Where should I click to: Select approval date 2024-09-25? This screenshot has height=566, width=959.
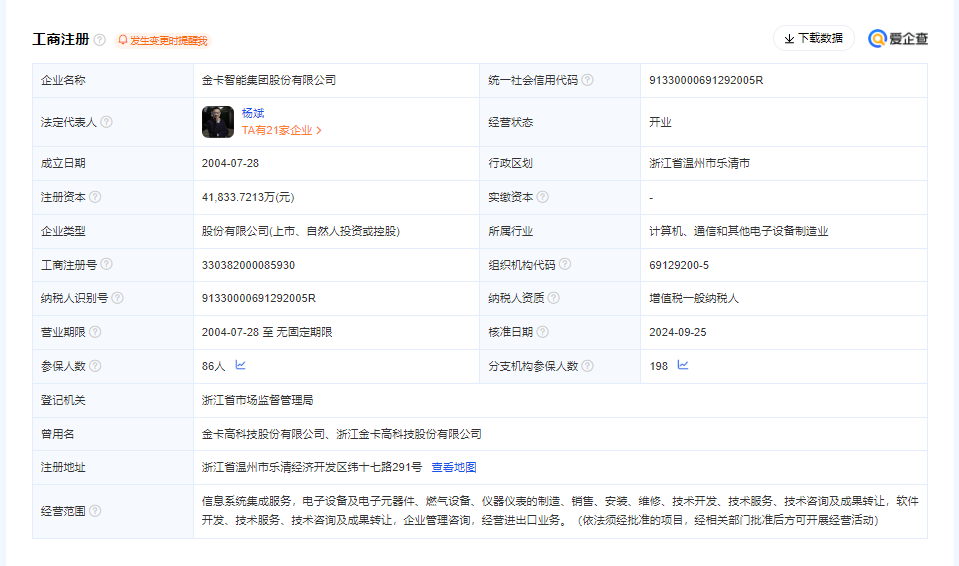pos(678,332)
